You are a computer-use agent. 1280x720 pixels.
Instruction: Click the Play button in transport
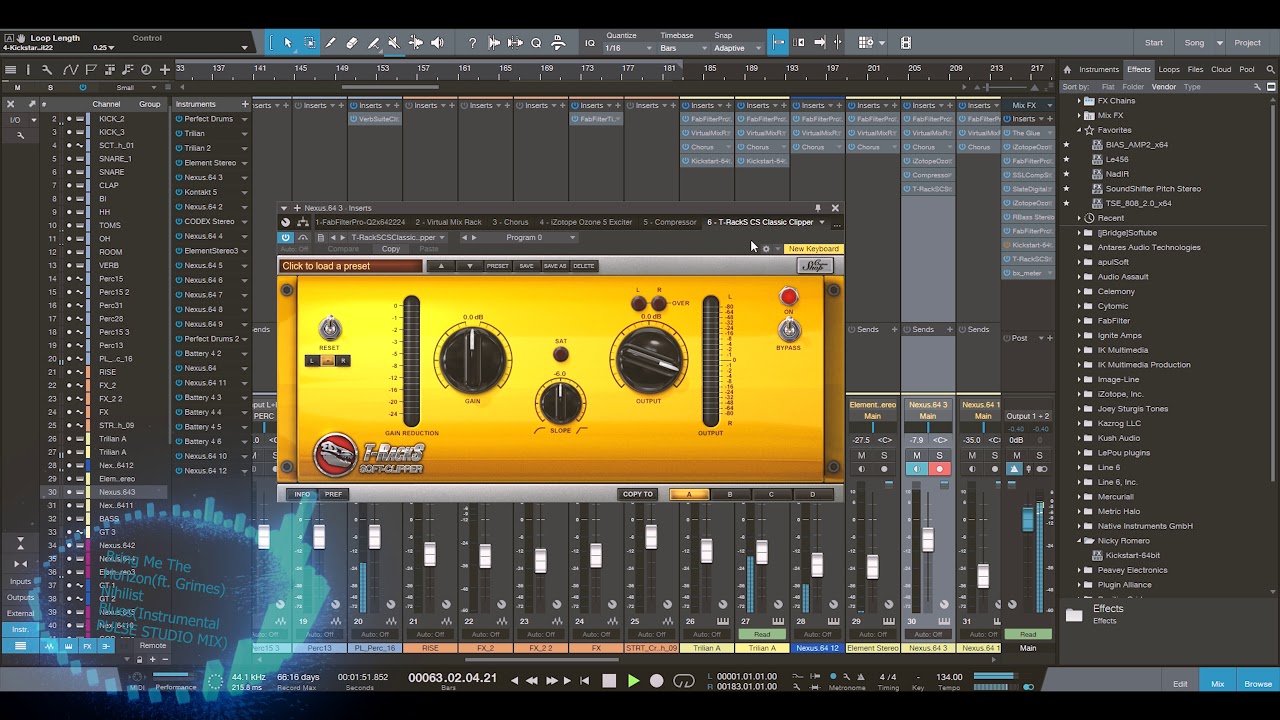(633, 681)
